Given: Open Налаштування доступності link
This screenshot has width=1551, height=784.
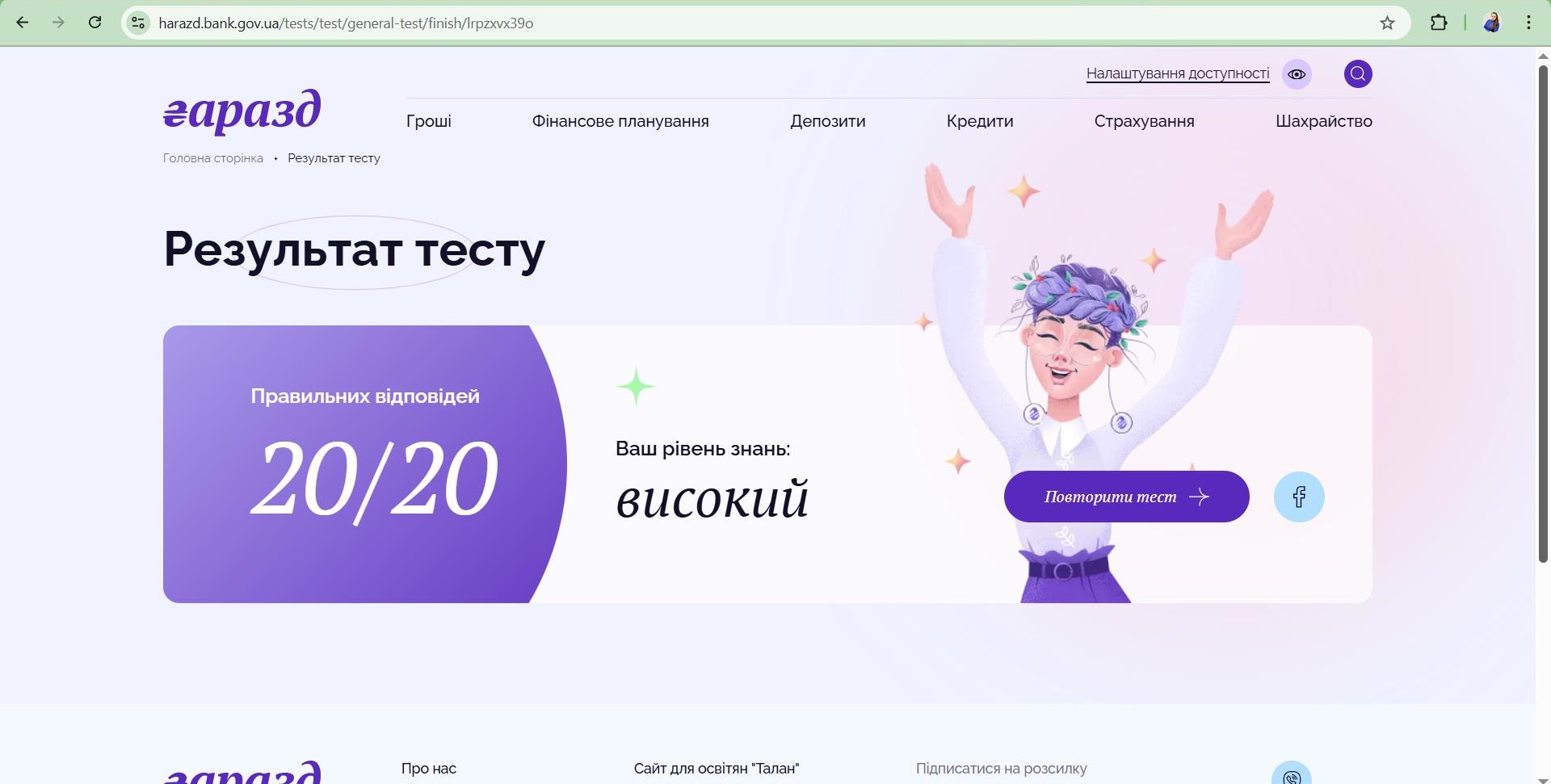Looking at the screenshot, I should coord(1178,73).
